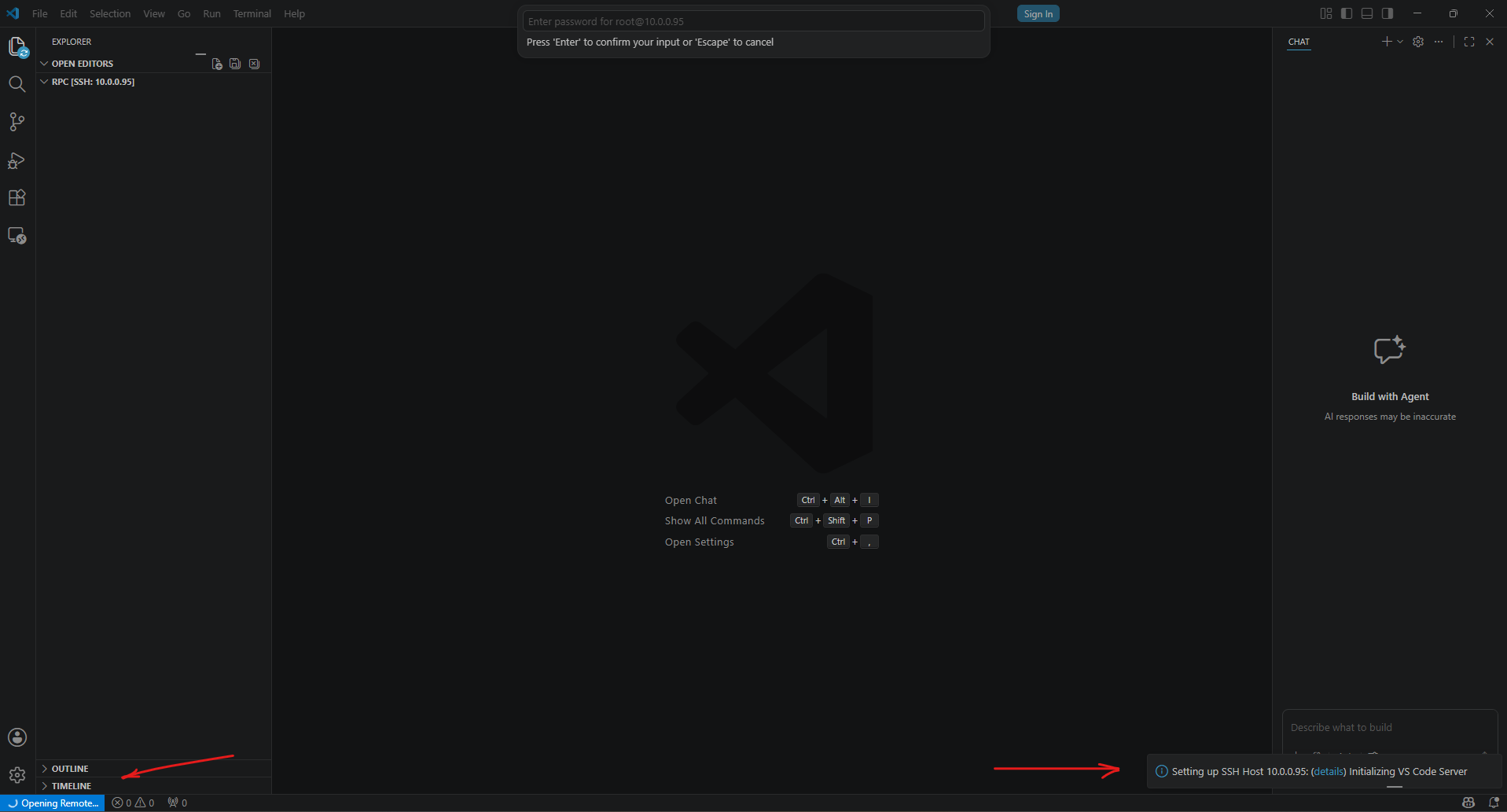The width and height of the screenshot is (1507, 812).
Task: Click the AI responses may be inaccurate text
Action: (1390, 417)
